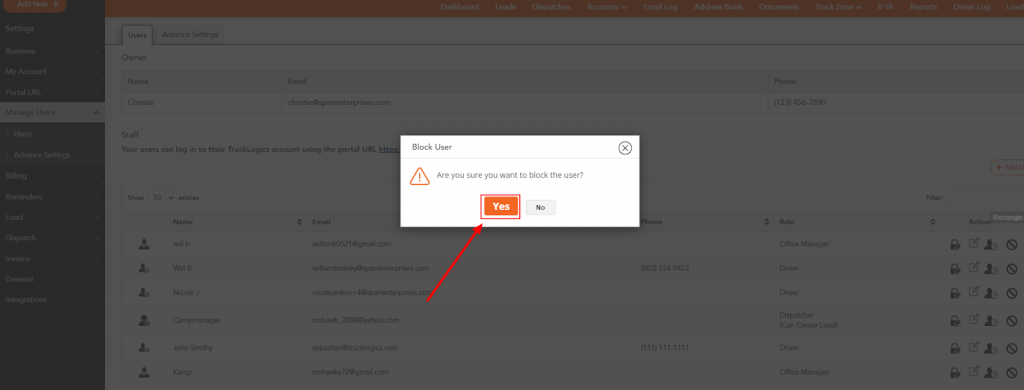Open the entries per page dropdown

click(162, 197)
